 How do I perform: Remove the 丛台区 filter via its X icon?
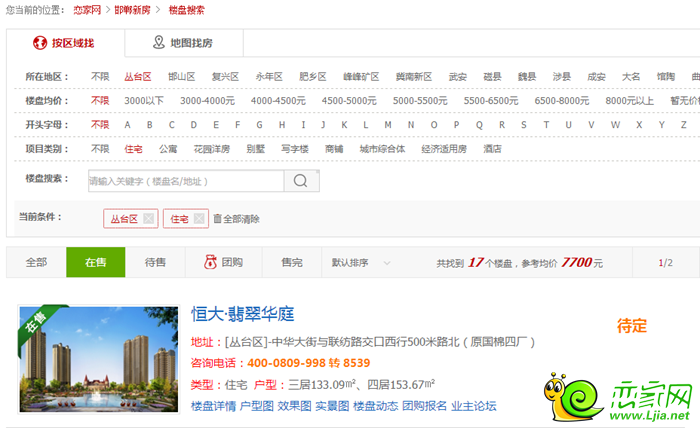(149, 219)
